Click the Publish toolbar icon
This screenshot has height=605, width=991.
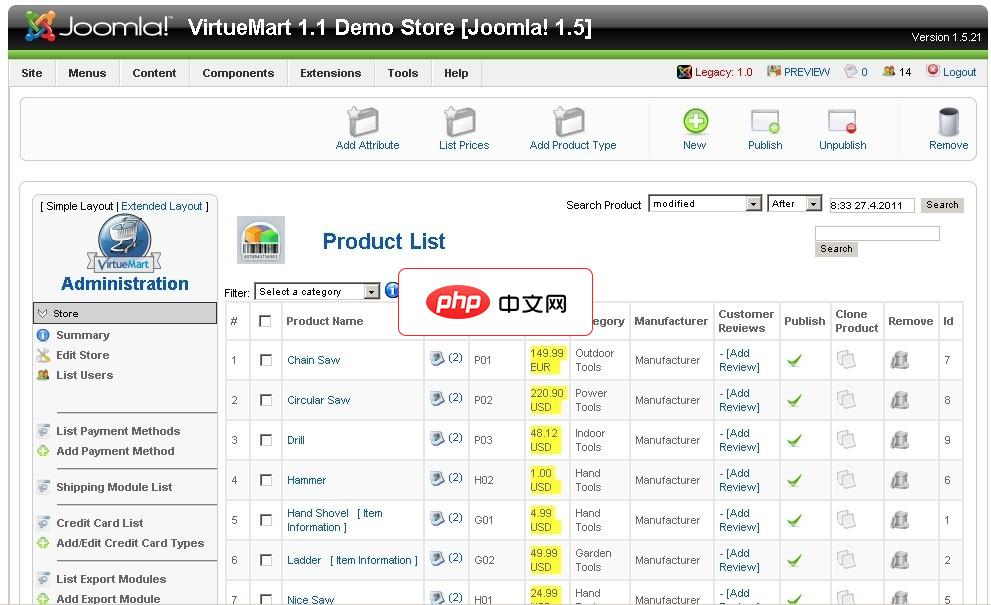pyautogui.click(x=765, y=123)
